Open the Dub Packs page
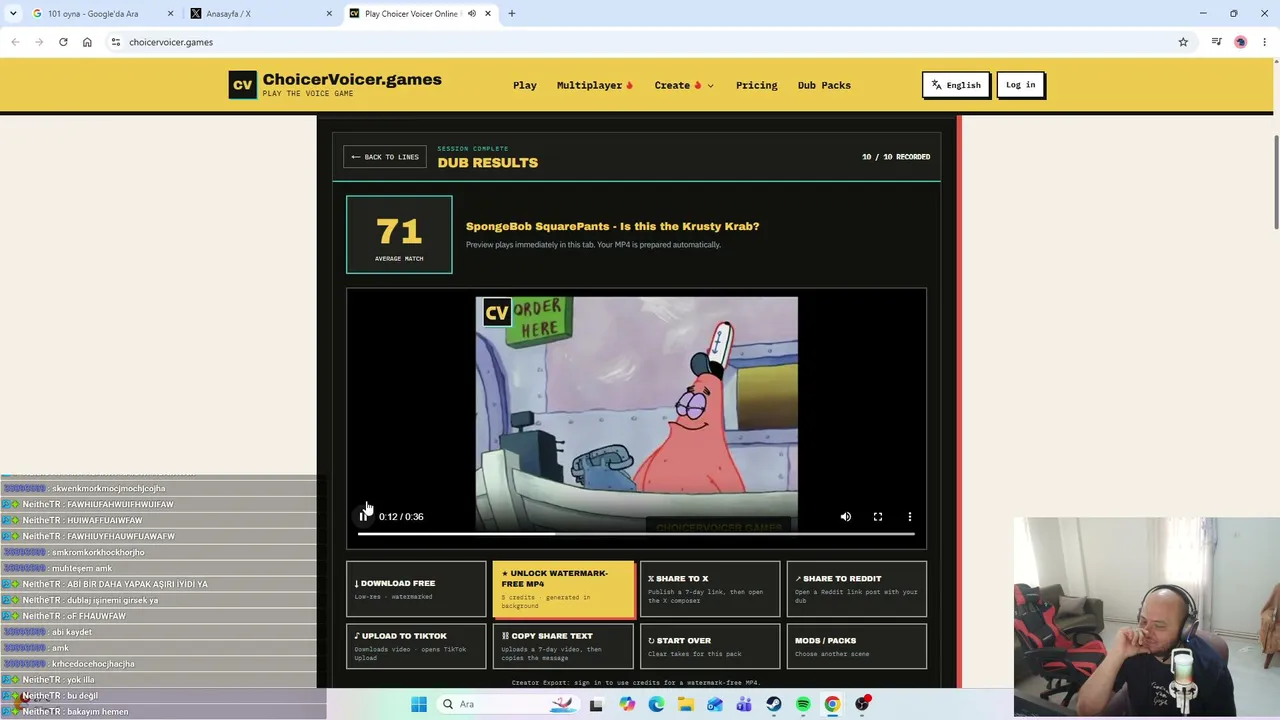1280x720 pixels. [x=824, y=85]
